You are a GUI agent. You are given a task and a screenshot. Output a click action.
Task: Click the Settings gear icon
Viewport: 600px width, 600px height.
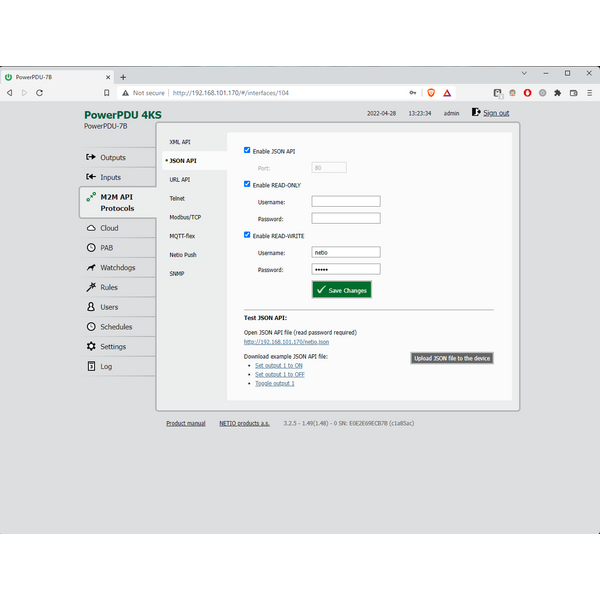91,347
